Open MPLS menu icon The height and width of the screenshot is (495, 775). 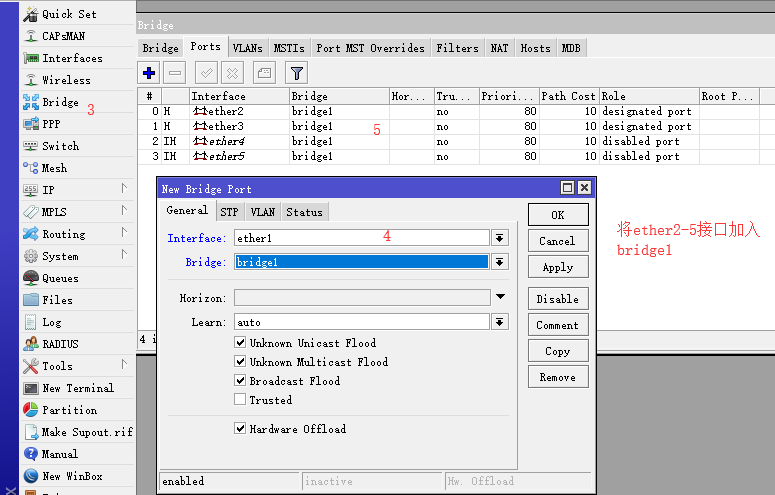click(31, 212)
